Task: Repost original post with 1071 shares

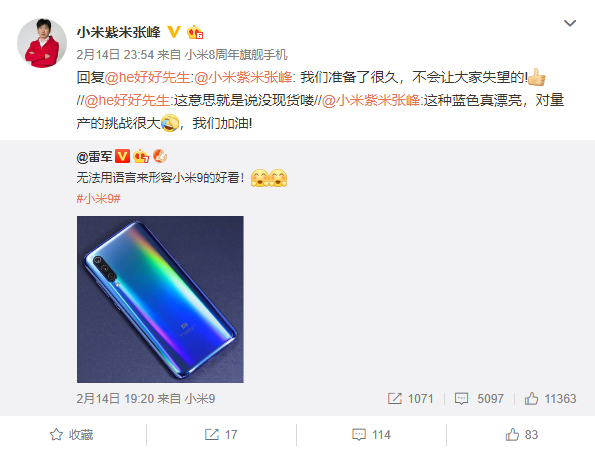Action: pos(411,398)
